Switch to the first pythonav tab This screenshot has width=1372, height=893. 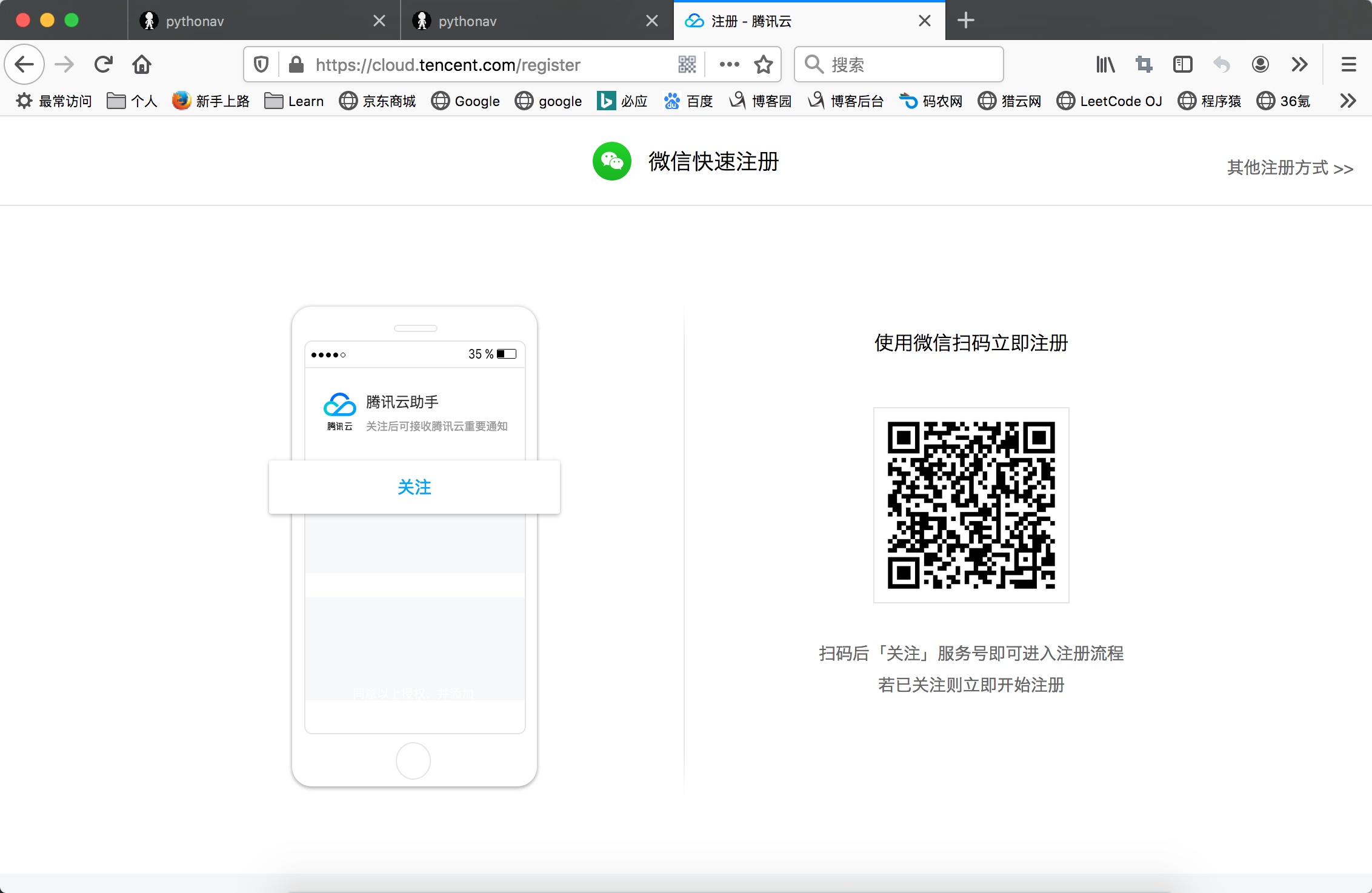264,21
